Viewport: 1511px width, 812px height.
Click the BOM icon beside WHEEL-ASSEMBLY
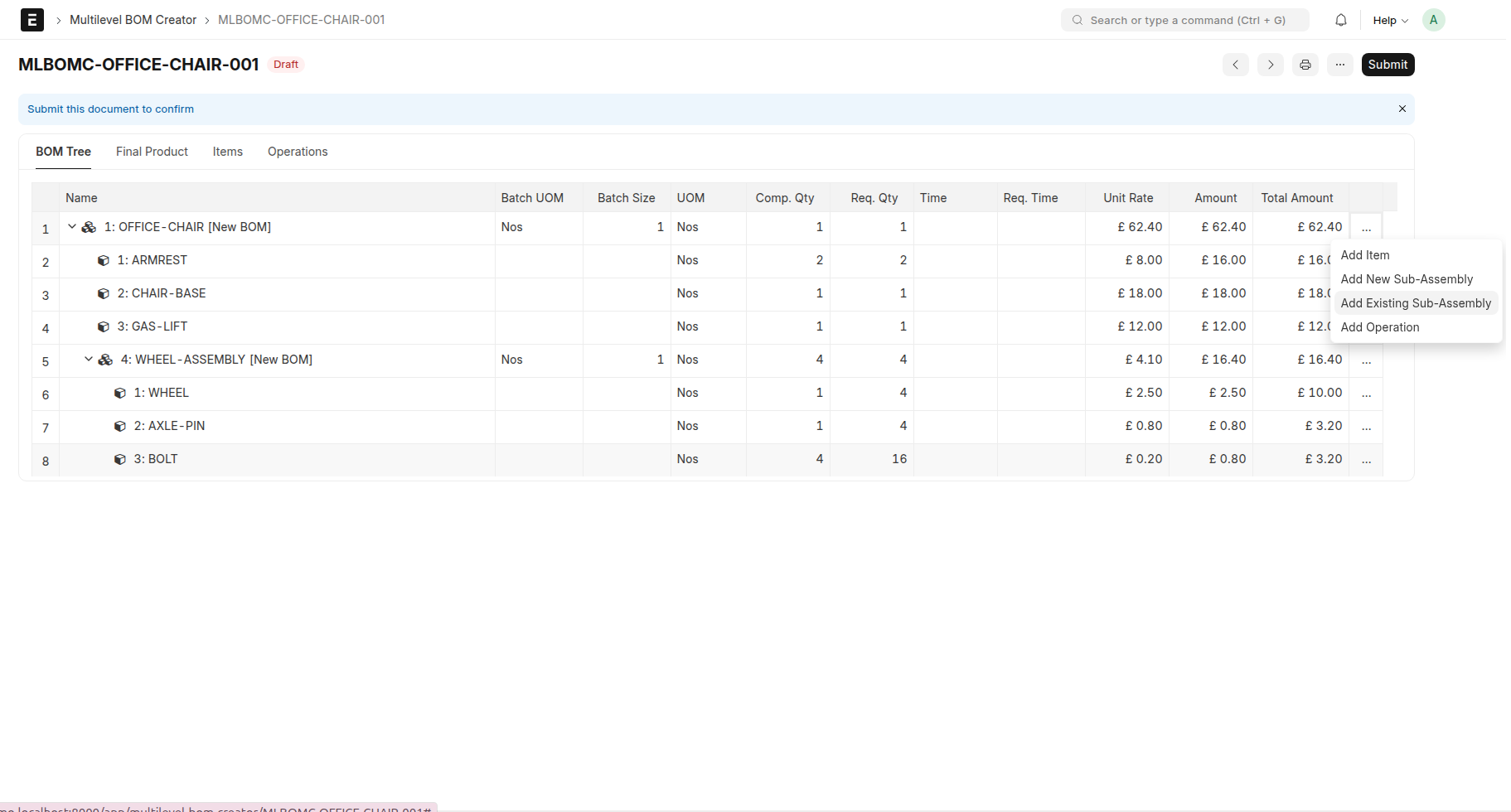[x=104, y=360]
